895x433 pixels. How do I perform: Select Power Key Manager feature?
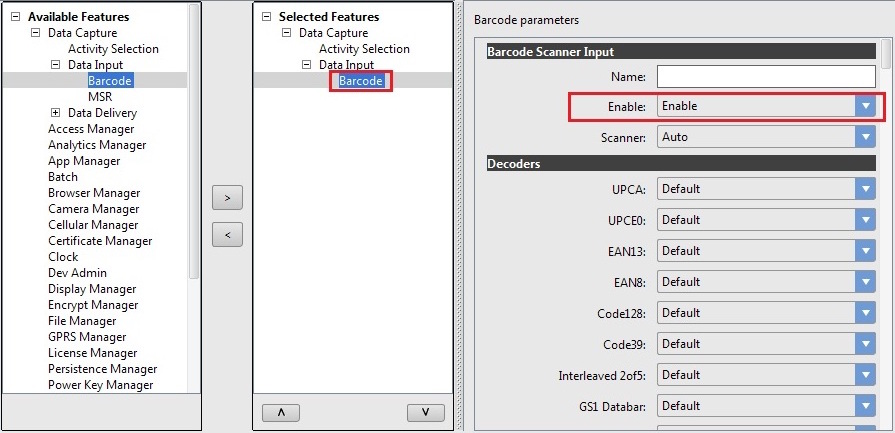pyautogui.click(x=101, y=385)
